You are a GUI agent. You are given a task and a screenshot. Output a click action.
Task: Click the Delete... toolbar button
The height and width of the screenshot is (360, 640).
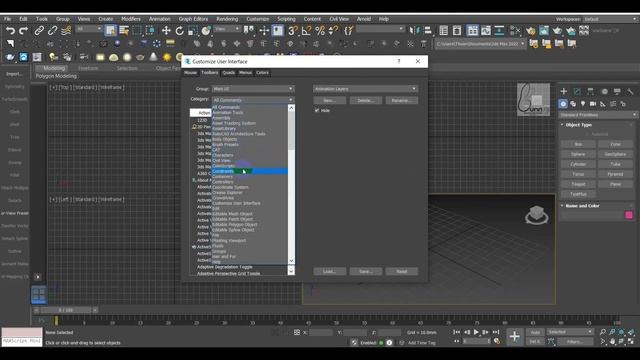coord(365,100)
